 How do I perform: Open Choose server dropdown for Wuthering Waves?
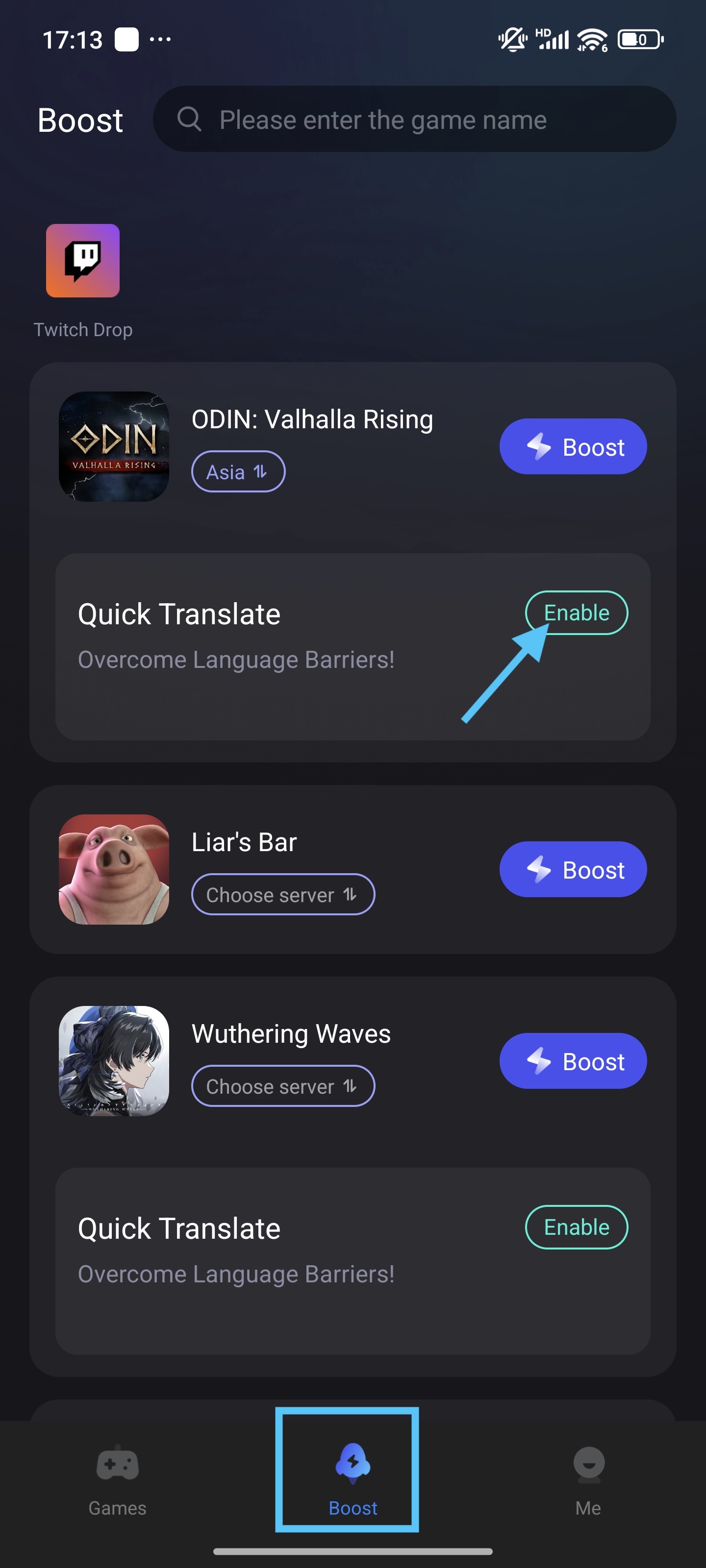pos(283,1086)
